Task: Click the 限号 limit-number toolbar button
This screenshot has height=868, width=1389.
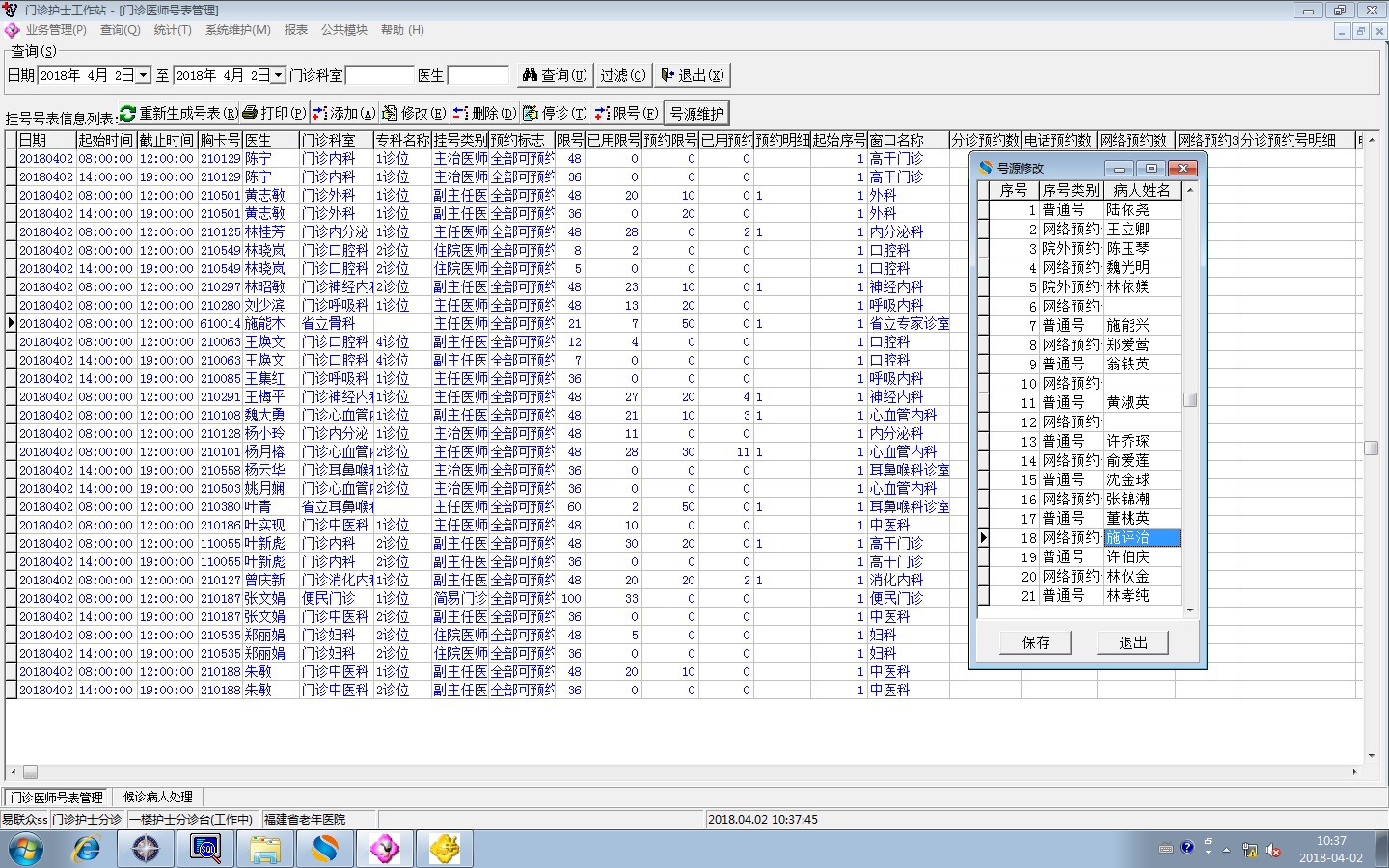Action: pos(626,113)
